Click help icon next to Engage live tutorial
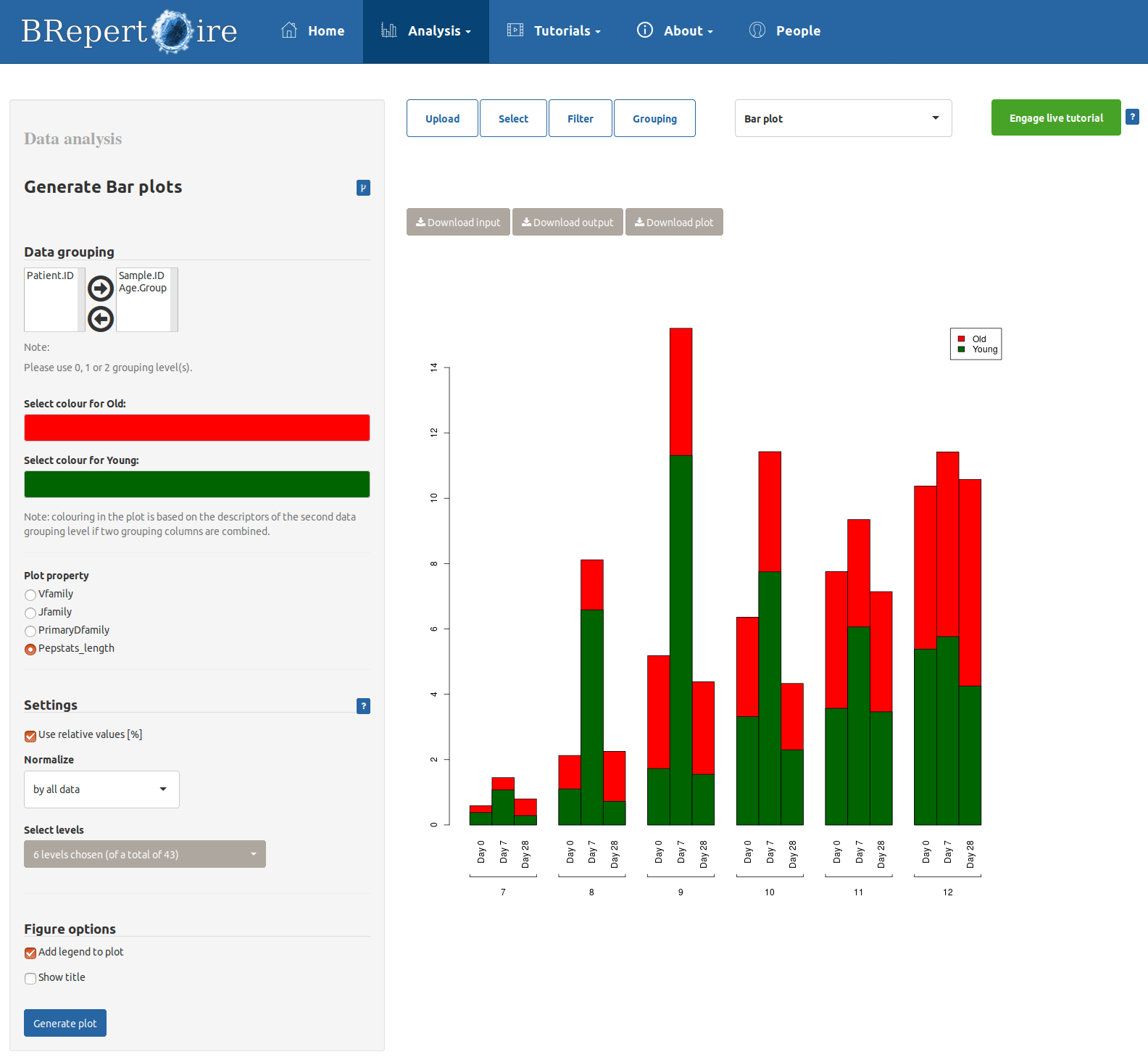The width and height of the screenshot is (1148, 1057). (1132, 117)
